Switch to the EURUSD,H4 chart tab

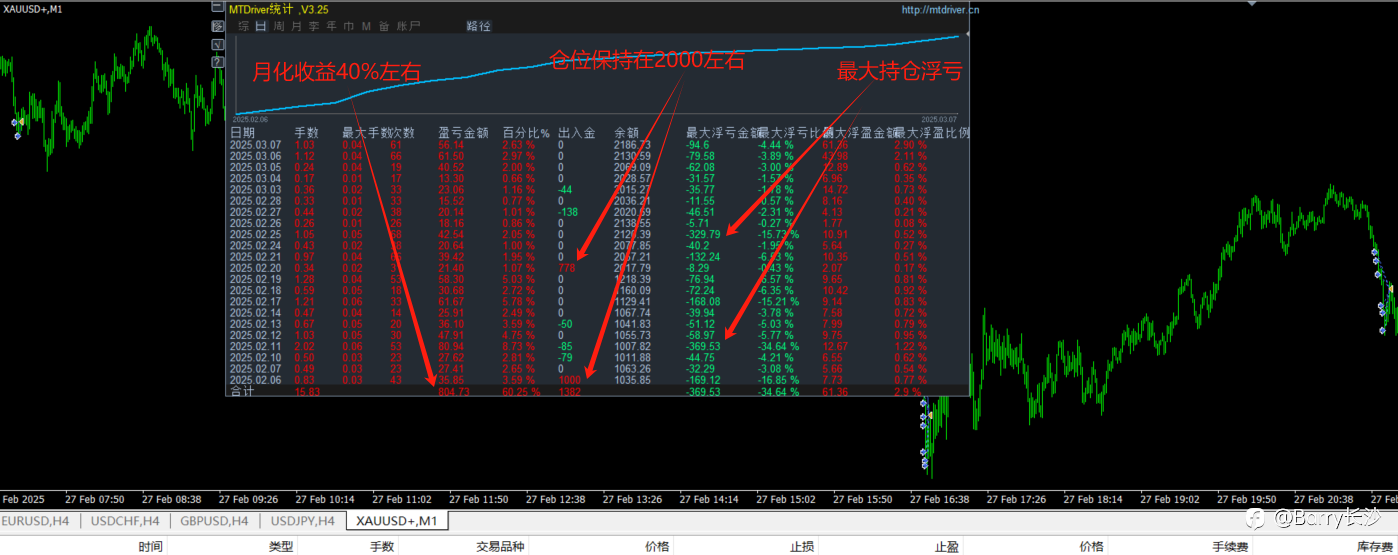pyautogui.click(x=35, y=520)
